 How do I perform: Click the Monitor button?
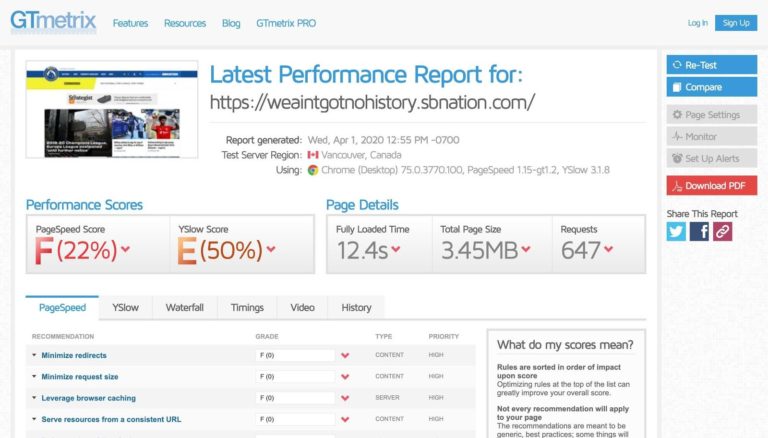coord(712,137)
